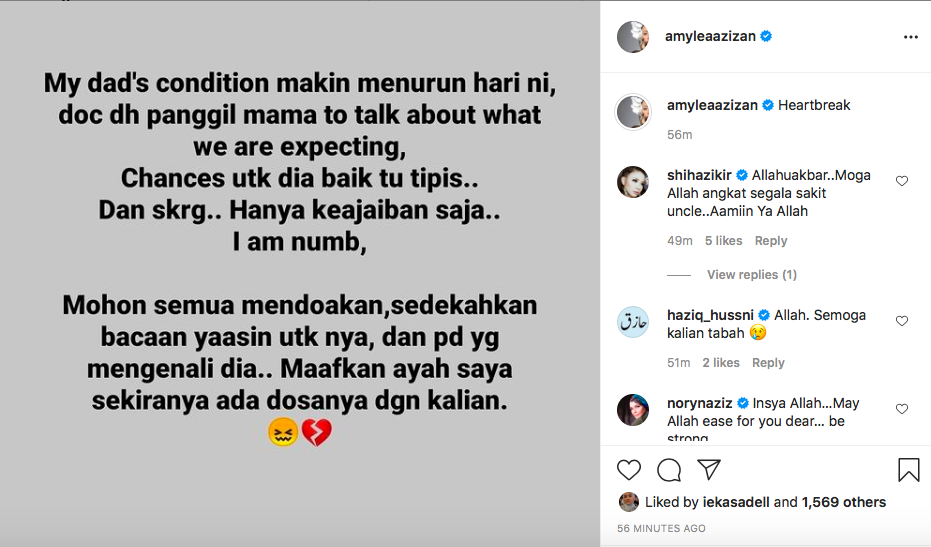View the 1,569 others who liked
This screenshot has width=931, height=547.
(844, 502)
